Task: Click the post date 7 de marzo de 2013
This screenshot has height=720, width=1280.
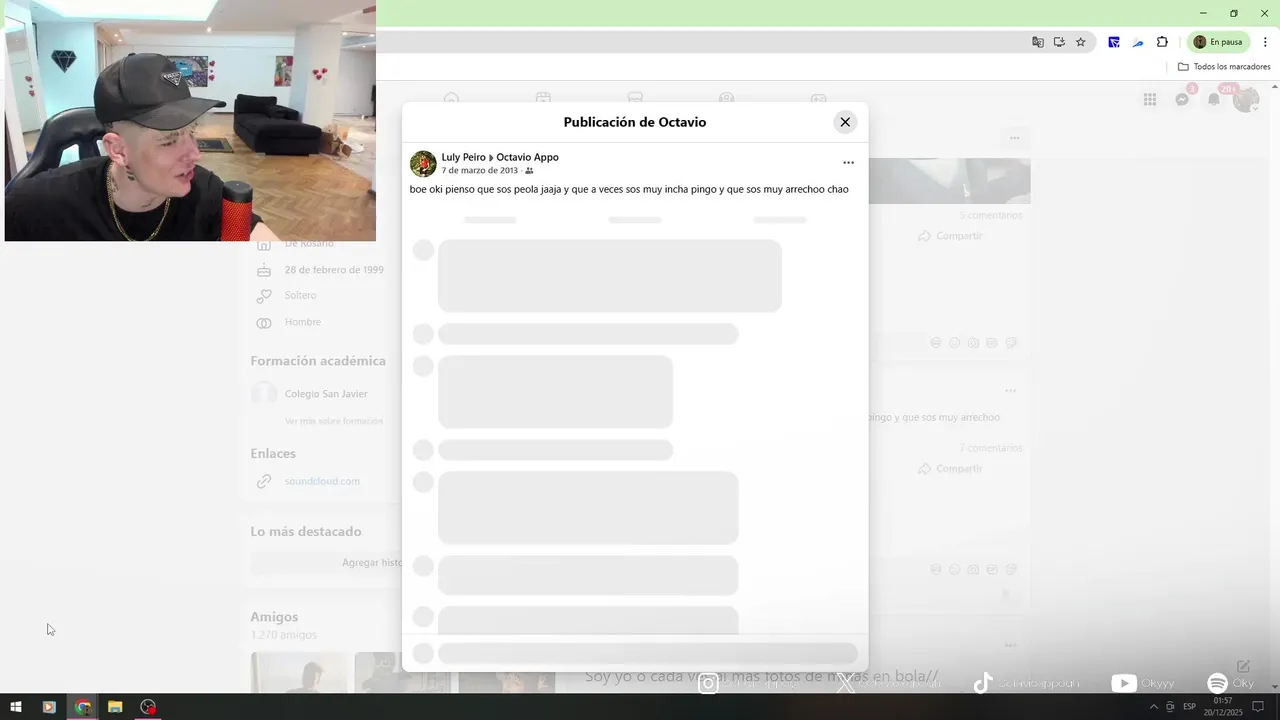Action: coord(480,171)
